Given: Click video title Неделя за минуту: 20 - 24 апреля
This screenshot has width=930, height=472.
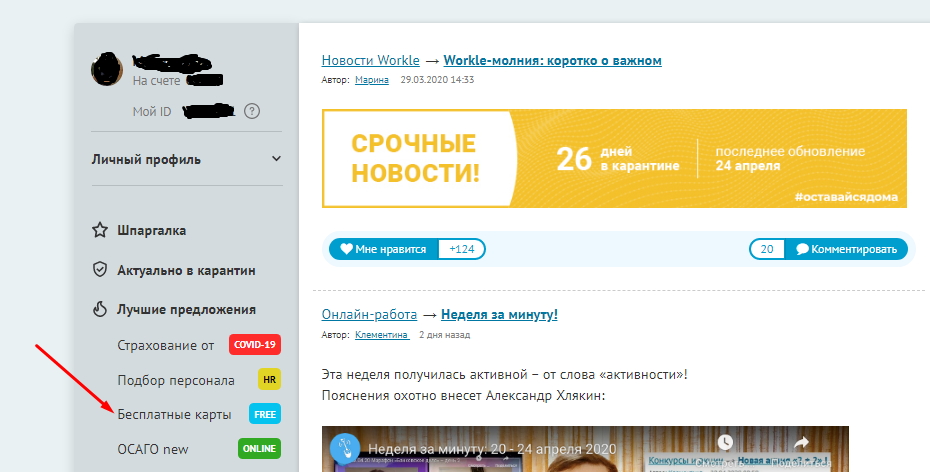Looking at the screenshot, I should tap(492, 449).
